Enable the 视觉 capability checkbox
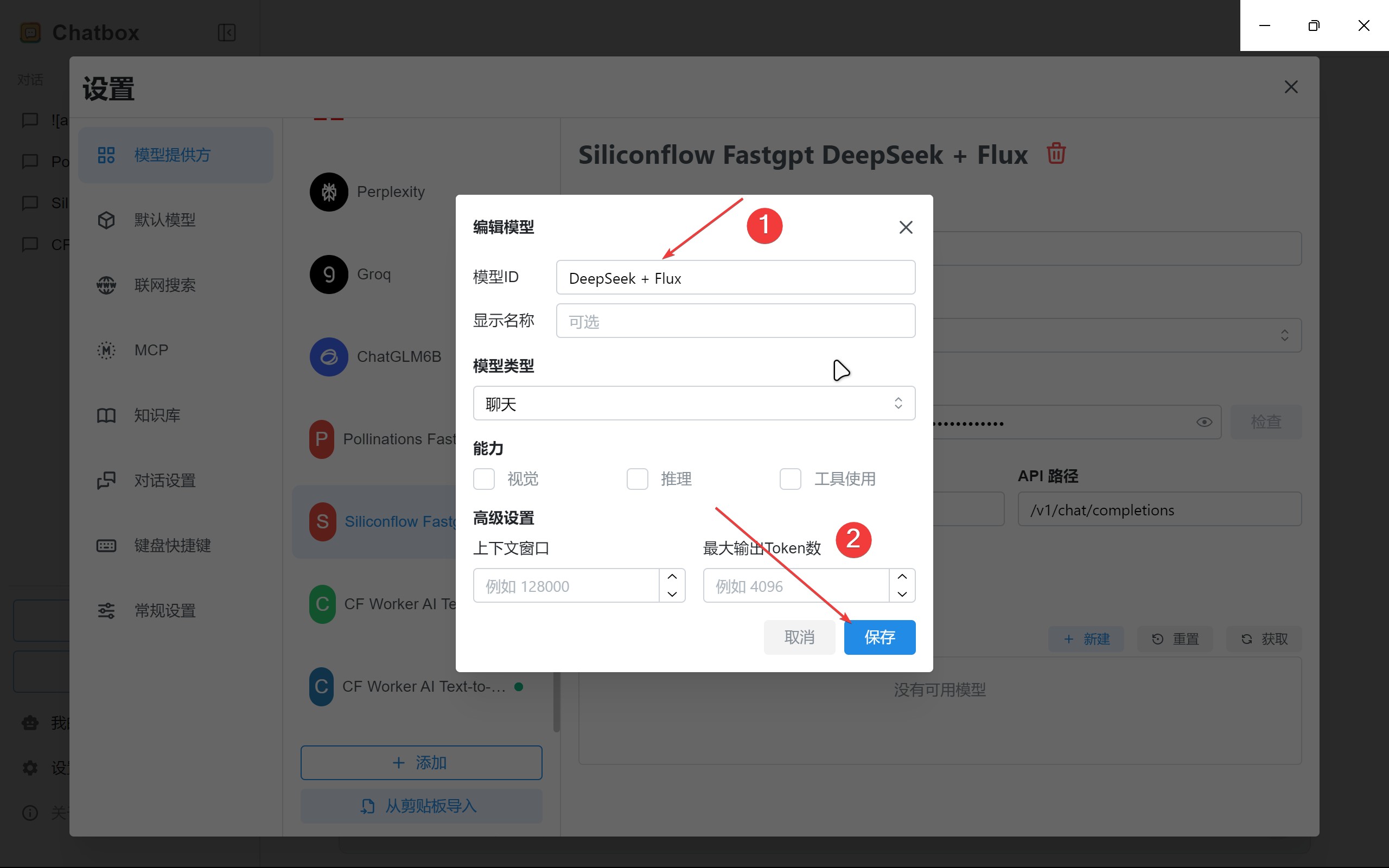Screen dimensions: 1389x868 point(484,478)
